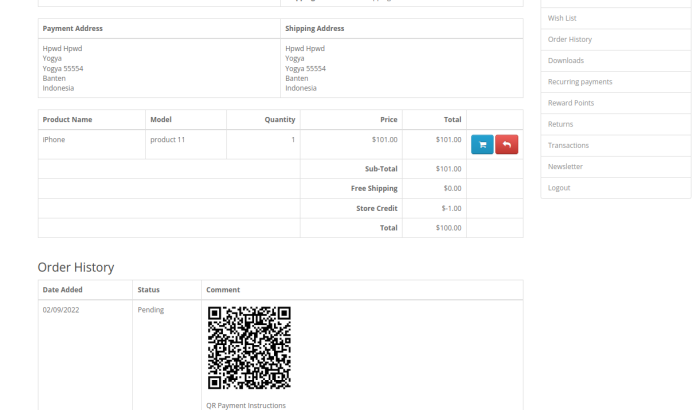Click the Comment column header
The width and height of the screenshot is (700, 410).
tap(223, 290)
